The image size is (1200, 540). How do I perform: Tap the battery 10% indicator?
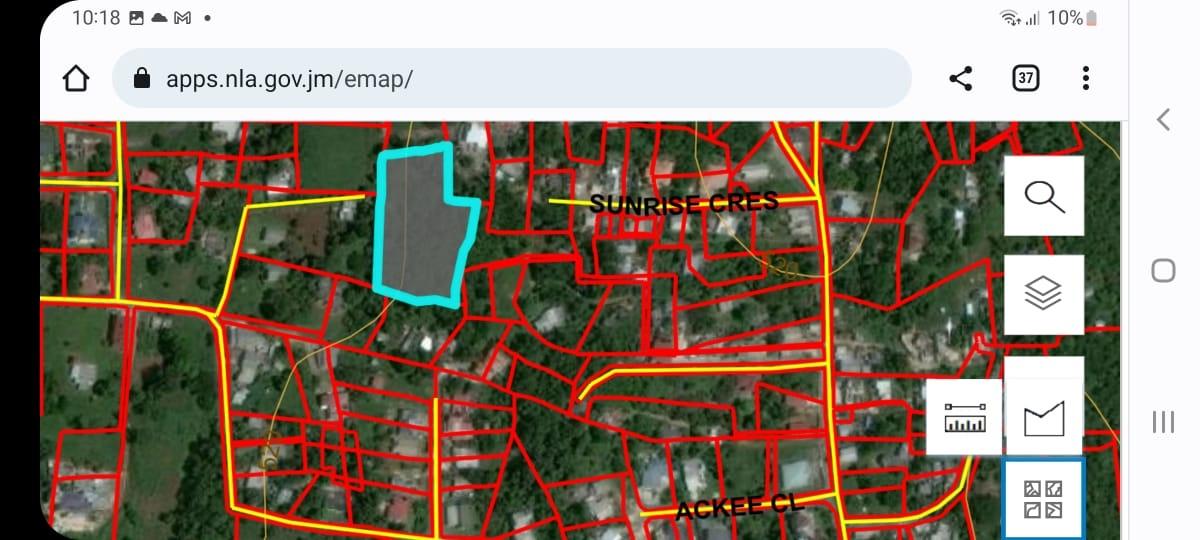(x=1072, y=18)
